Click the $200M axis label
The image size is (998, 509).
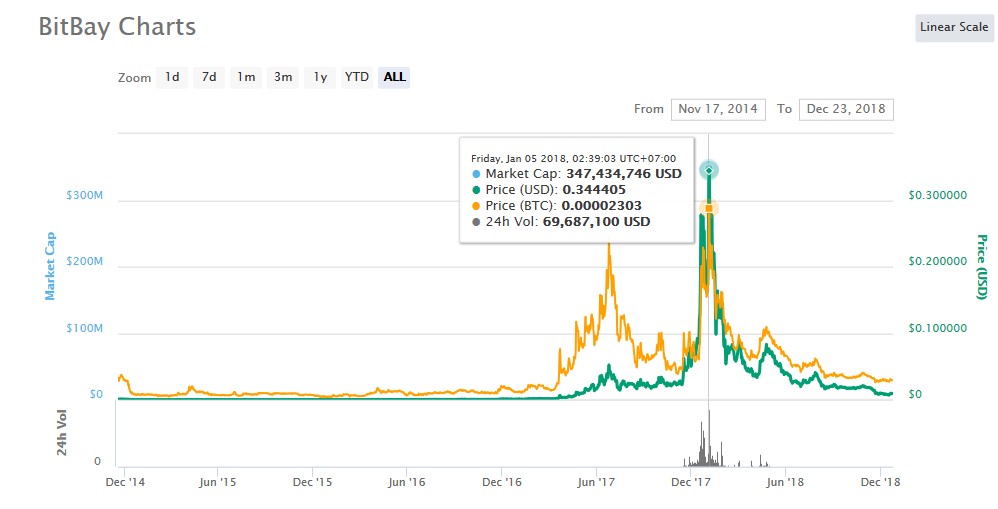[84, 261]
